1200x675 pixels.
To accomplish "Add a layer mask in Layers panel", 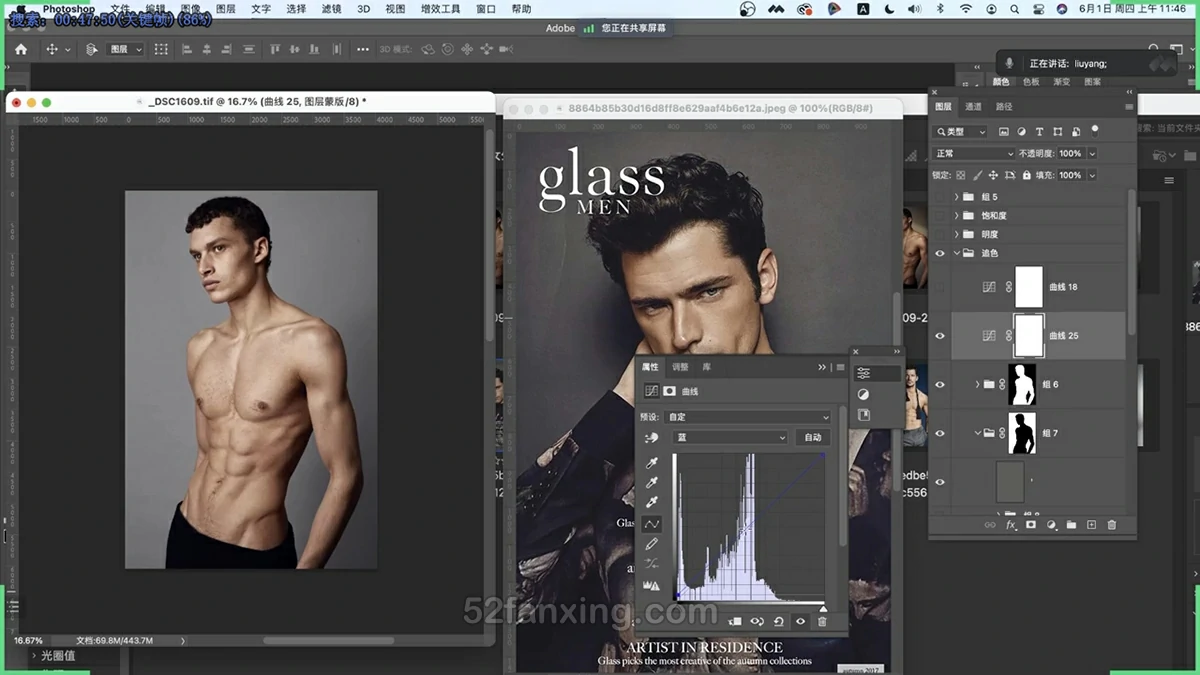I will click(1031, 525).
